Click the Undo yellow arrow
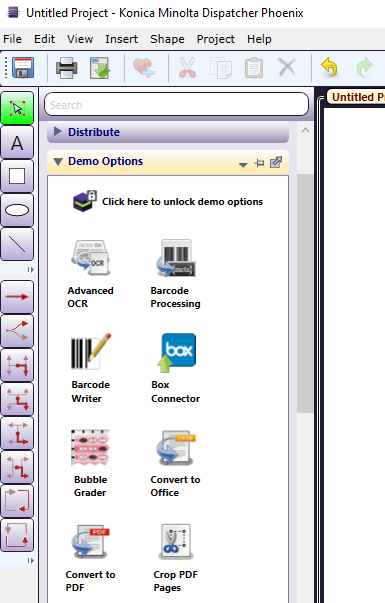Viewport: 385px width, 603px height. [x=329, y=67]
